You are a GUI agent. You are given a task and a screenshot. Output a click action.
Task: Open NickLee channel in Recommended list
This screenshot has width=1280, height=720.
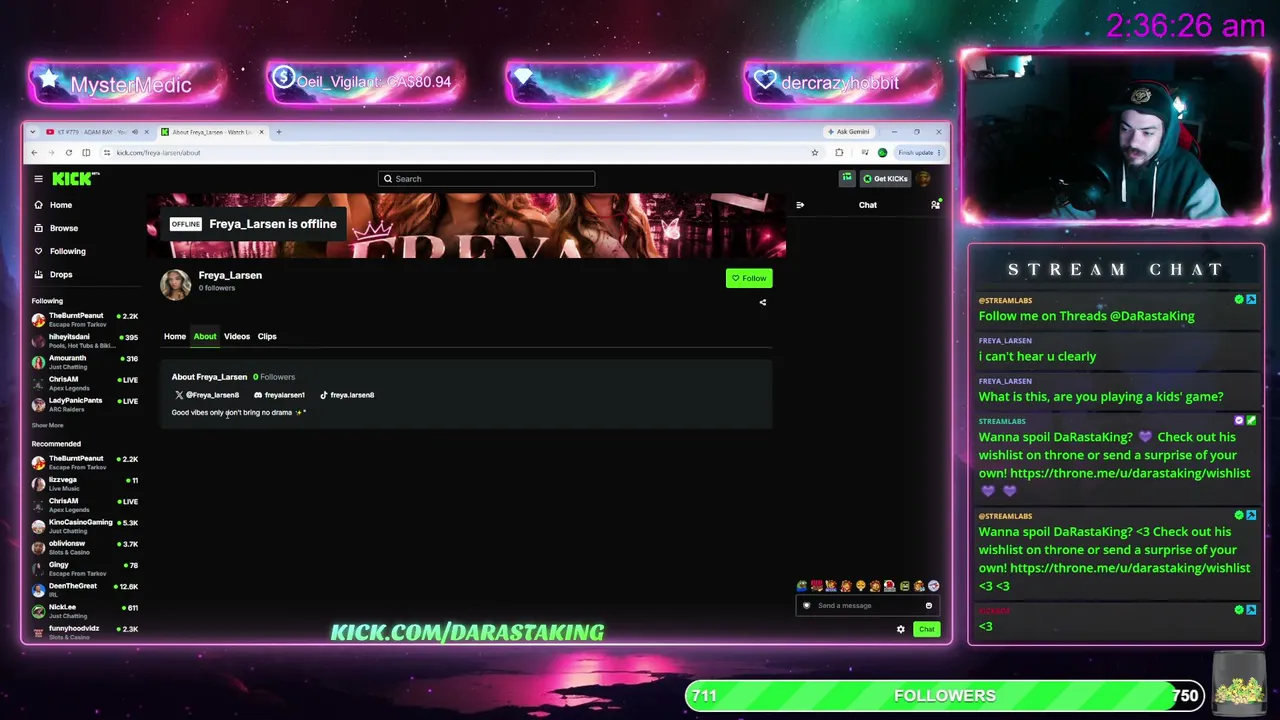(85, 611)
